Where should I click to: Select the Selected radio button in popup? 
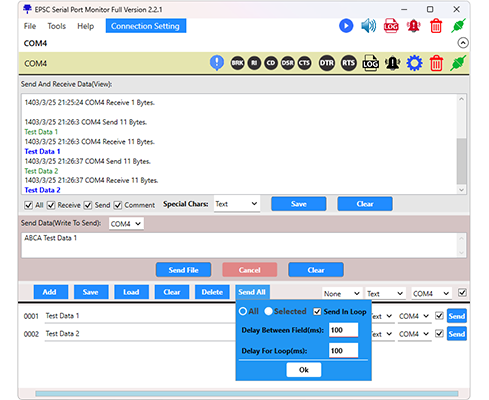[268, 311]
